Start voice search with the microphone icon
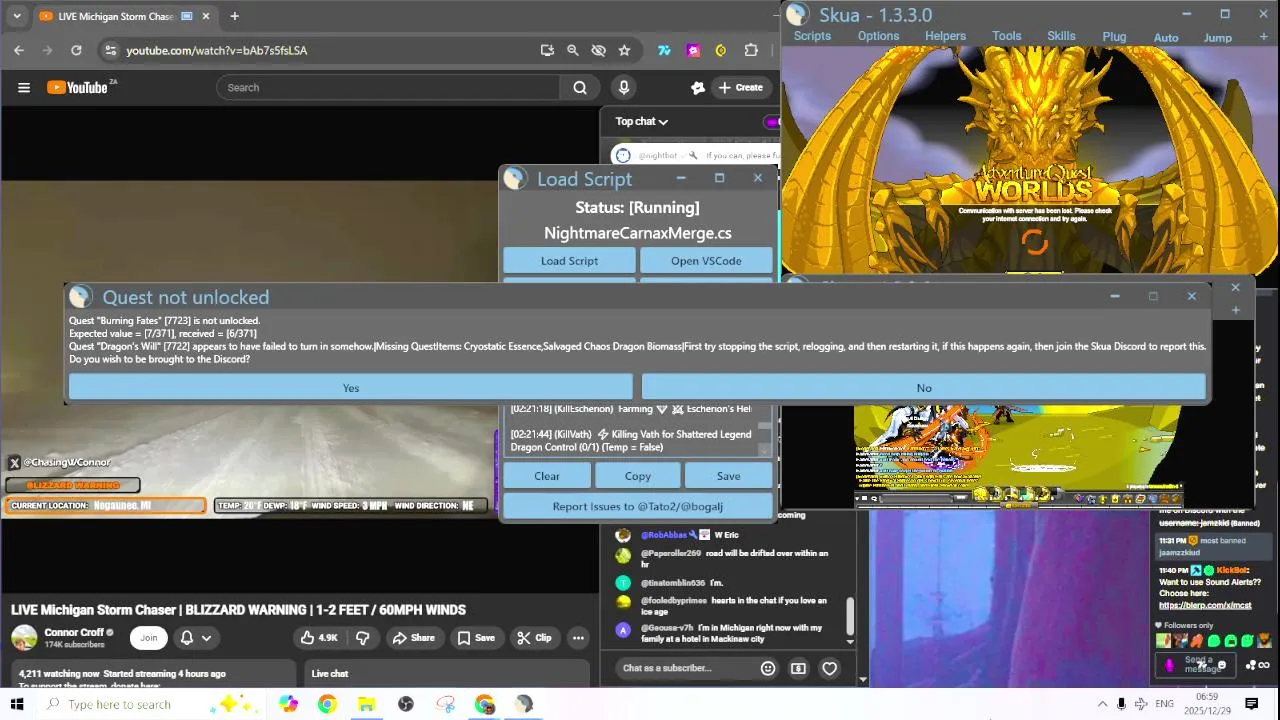The width and height of the screenshot is (1280, 720). (x=624, y=88)
